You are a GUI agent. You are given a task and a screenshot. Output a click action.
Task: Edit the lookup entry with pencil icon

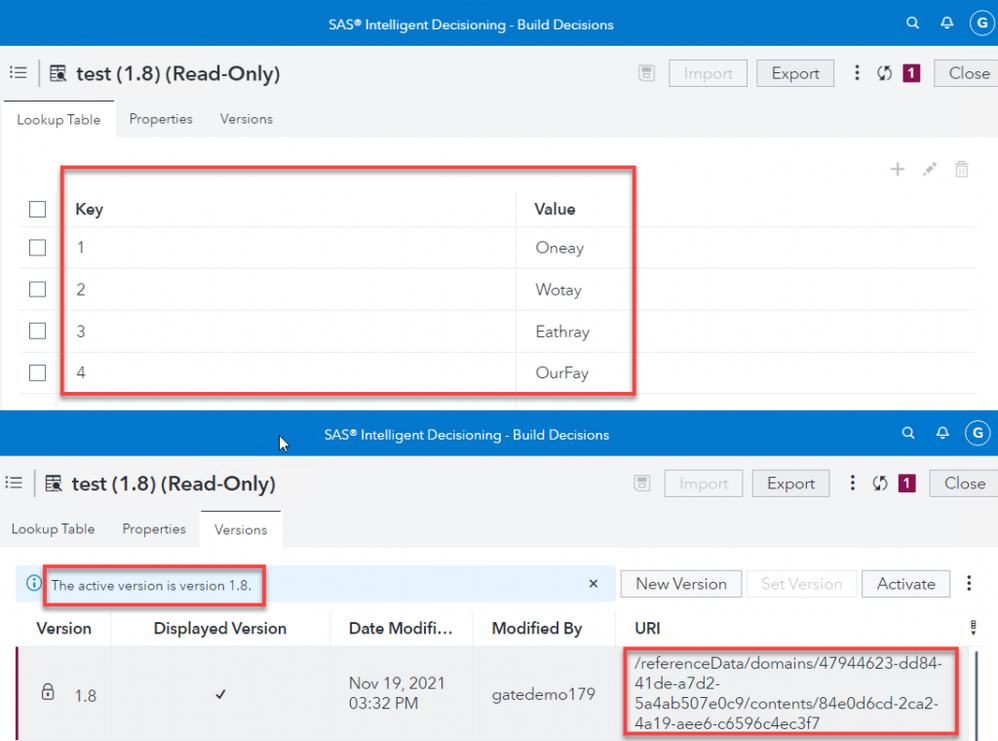coord(930,169)
